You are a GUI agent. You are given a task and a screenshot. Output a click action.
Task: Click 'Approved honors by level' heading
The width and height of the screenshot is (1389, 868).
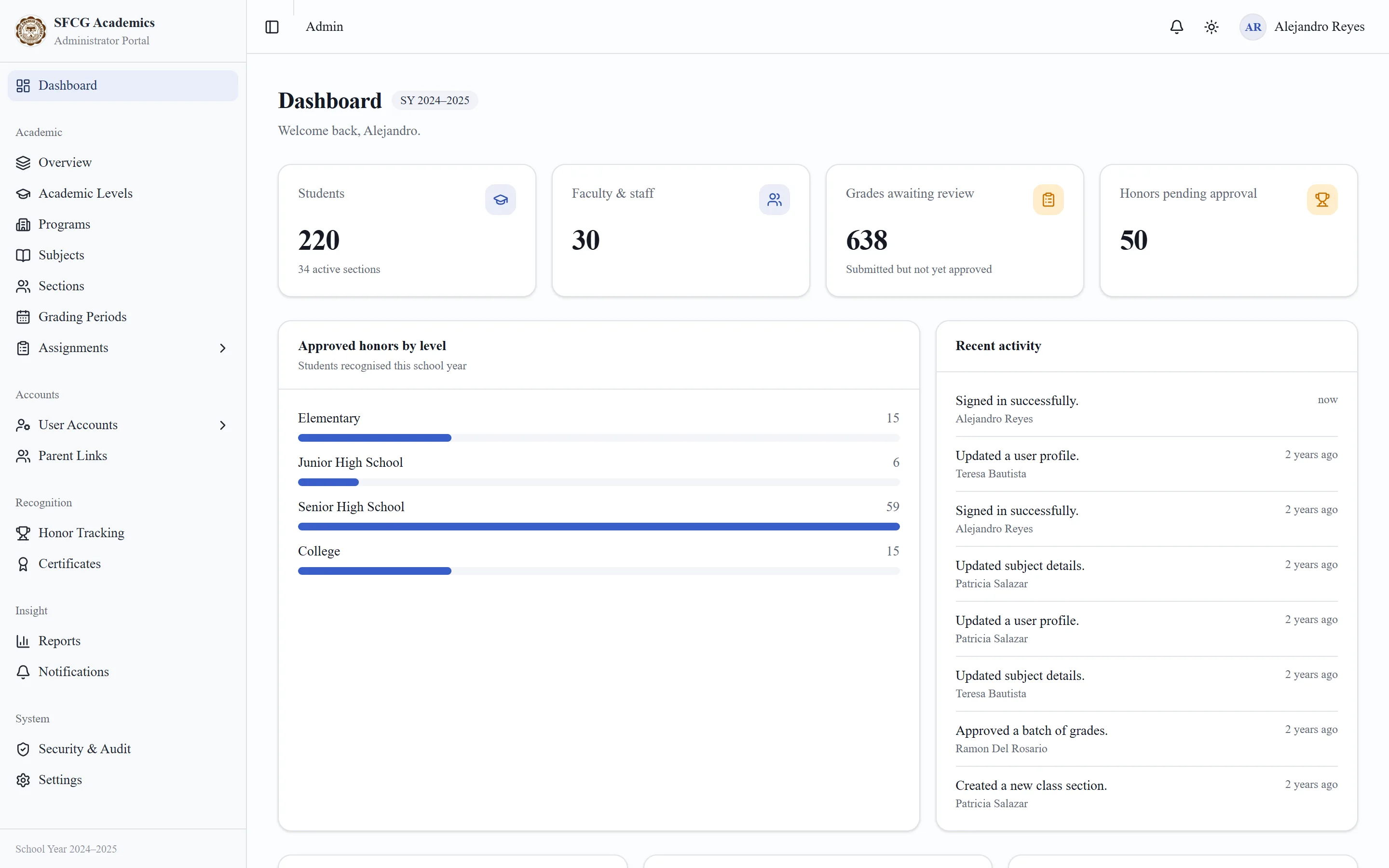[x=372, y=346]
